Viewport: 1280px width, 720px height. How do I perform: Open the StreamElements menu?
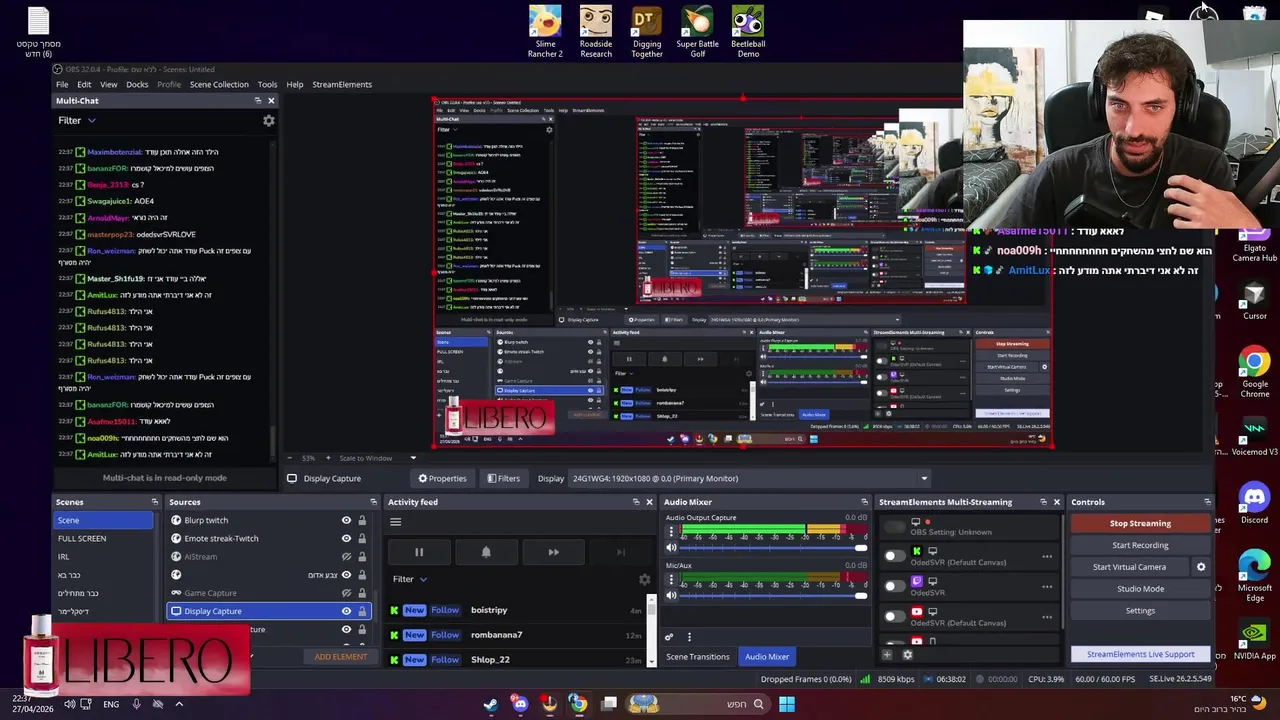pos(342,84)
